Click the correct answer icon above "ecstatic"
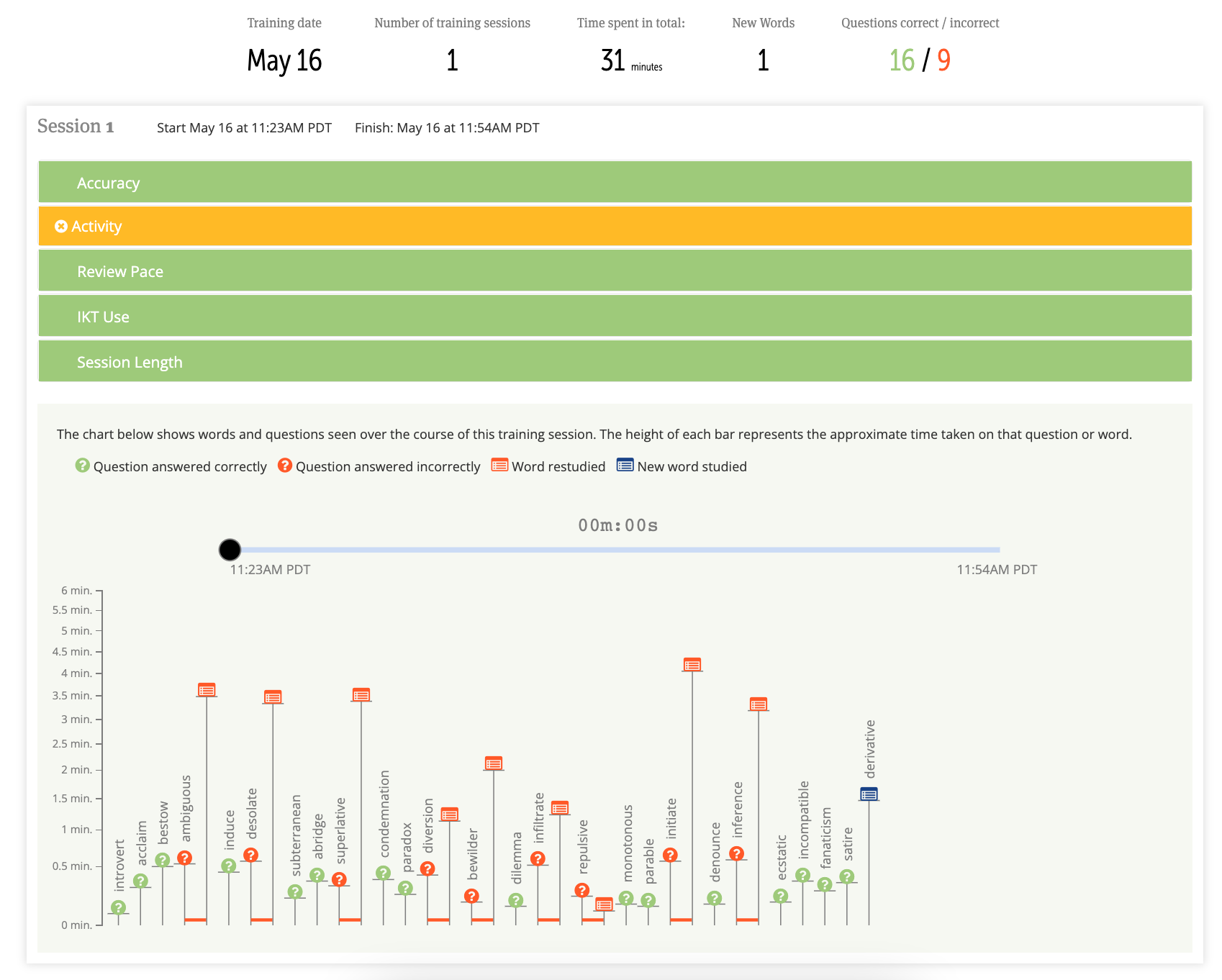Screen dimensions: 1222x980 [x=782, y=895]
